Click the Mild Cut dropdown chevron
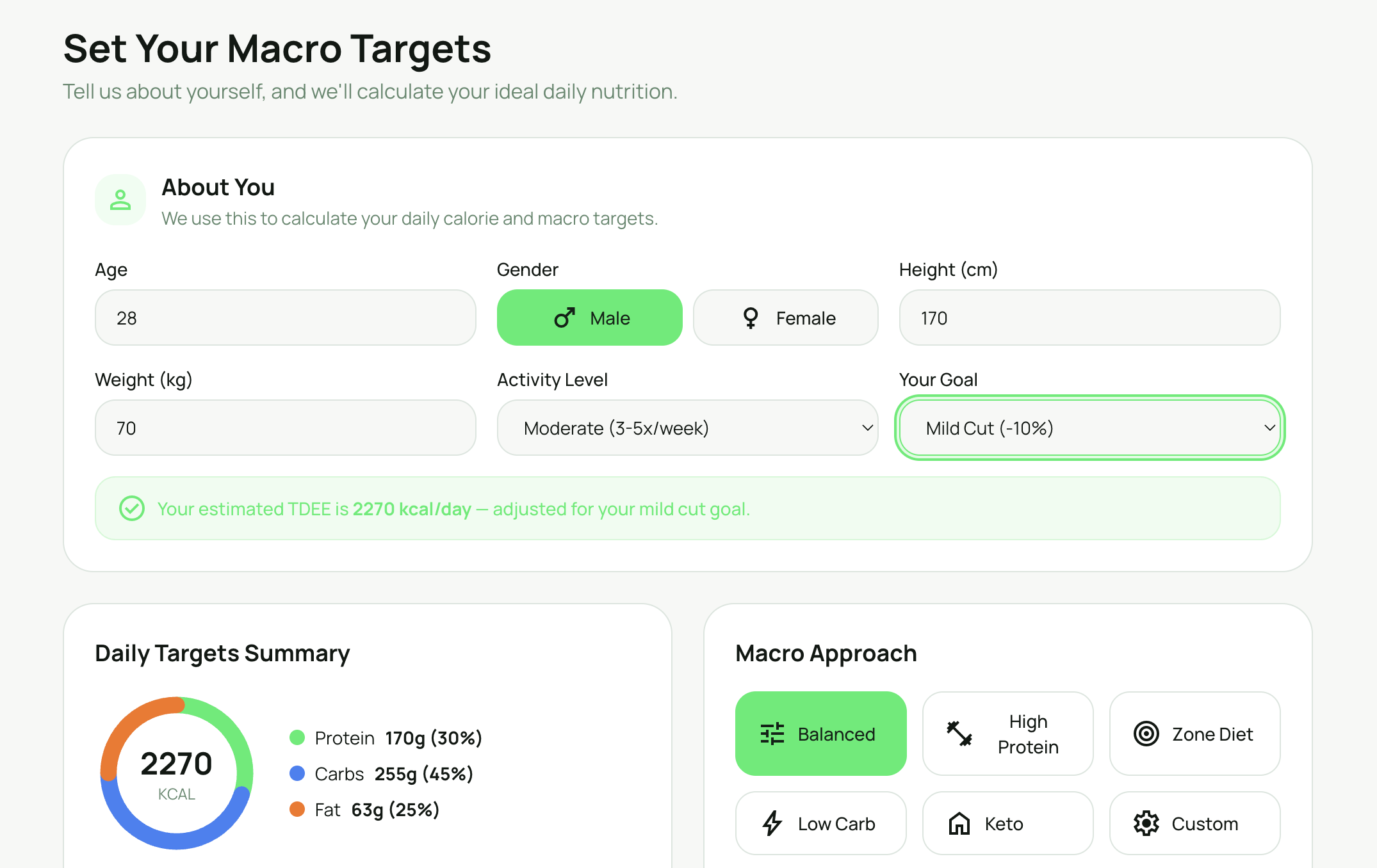This screenshot has height=868, width=1377. tap(1269, 428)
